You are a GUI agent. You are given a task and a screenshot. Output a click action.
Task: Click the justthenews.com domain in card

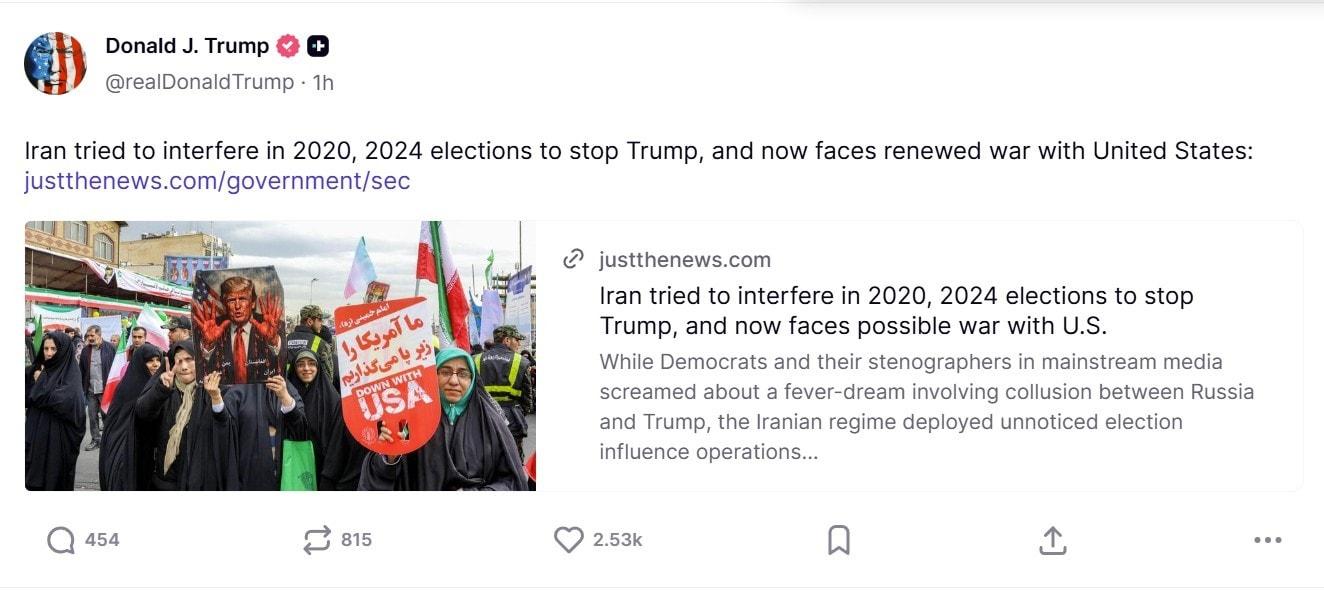click(685, 260)
